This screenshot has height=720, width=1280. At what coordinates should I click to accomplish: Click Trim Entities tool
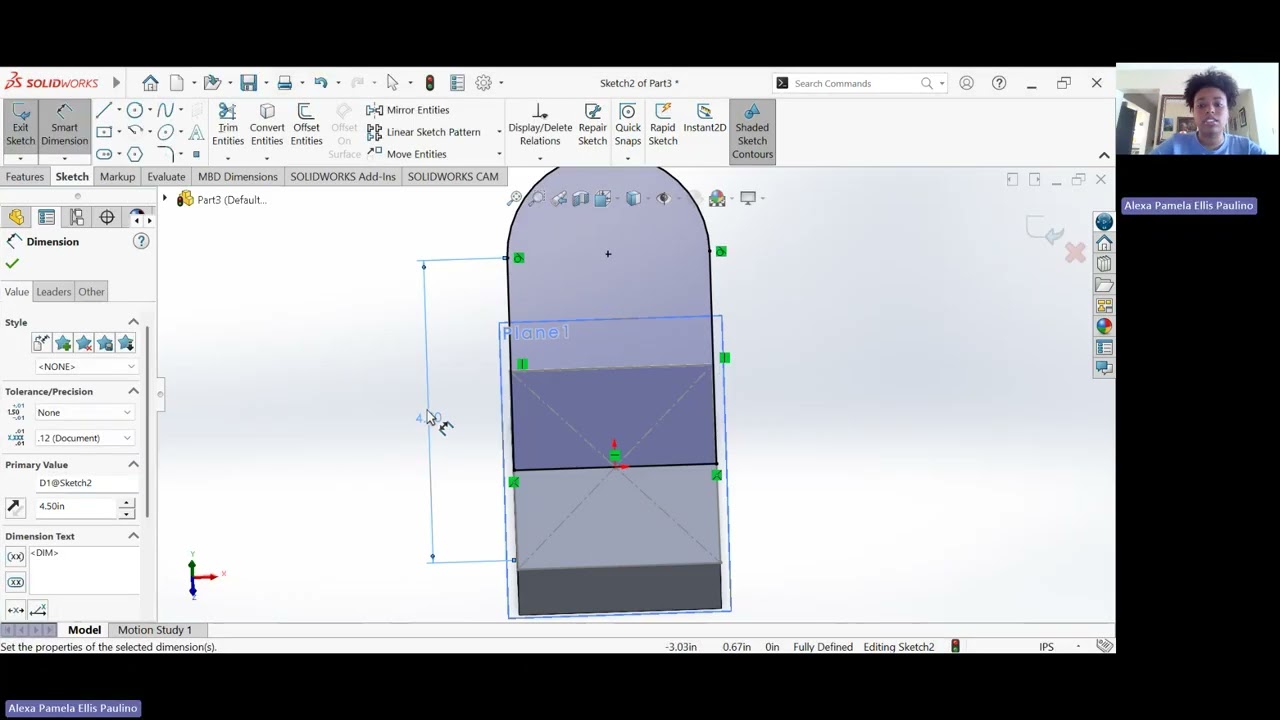(228, 126)
